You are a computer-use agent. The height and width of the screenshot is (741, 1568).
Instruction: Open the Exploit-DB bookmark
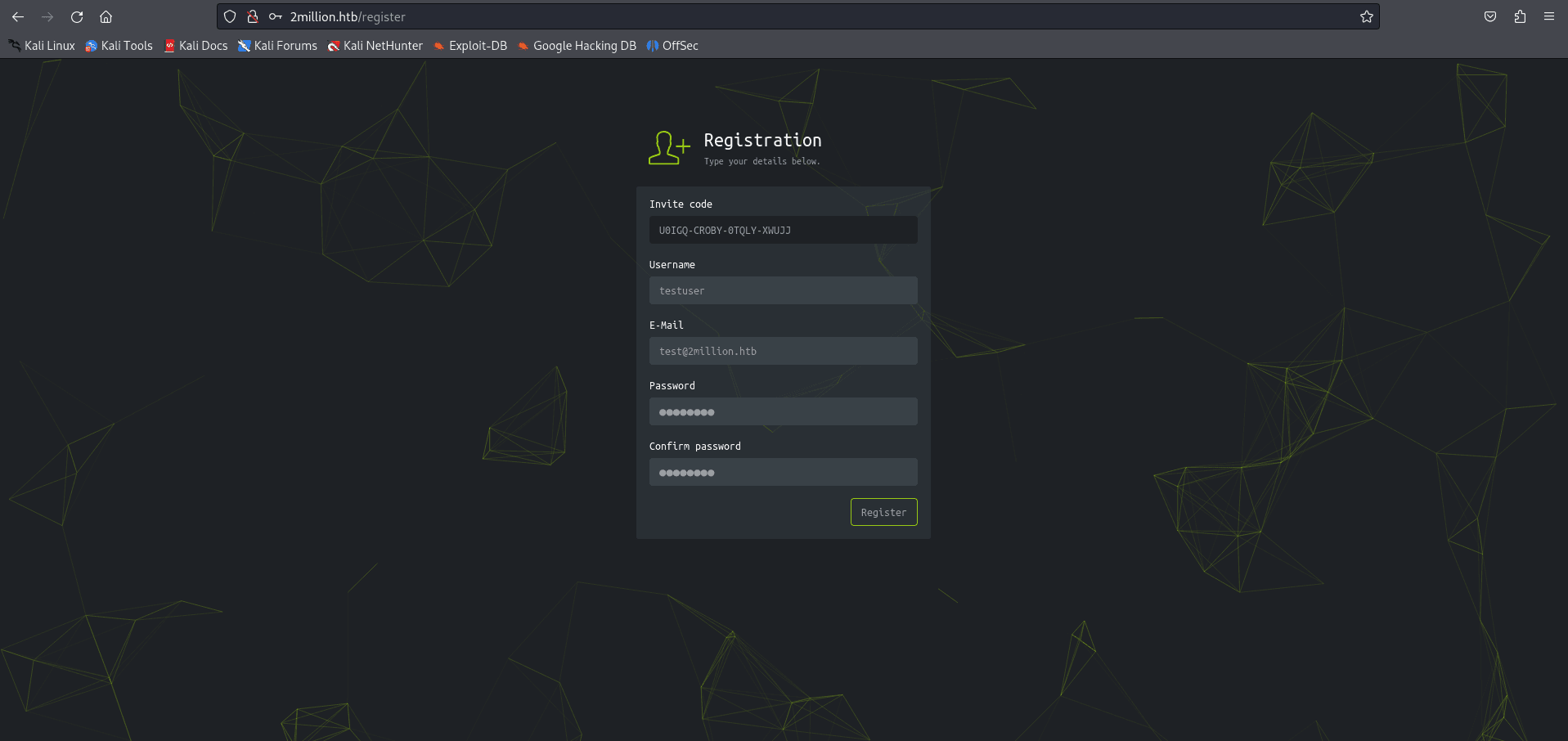[470, 46]
